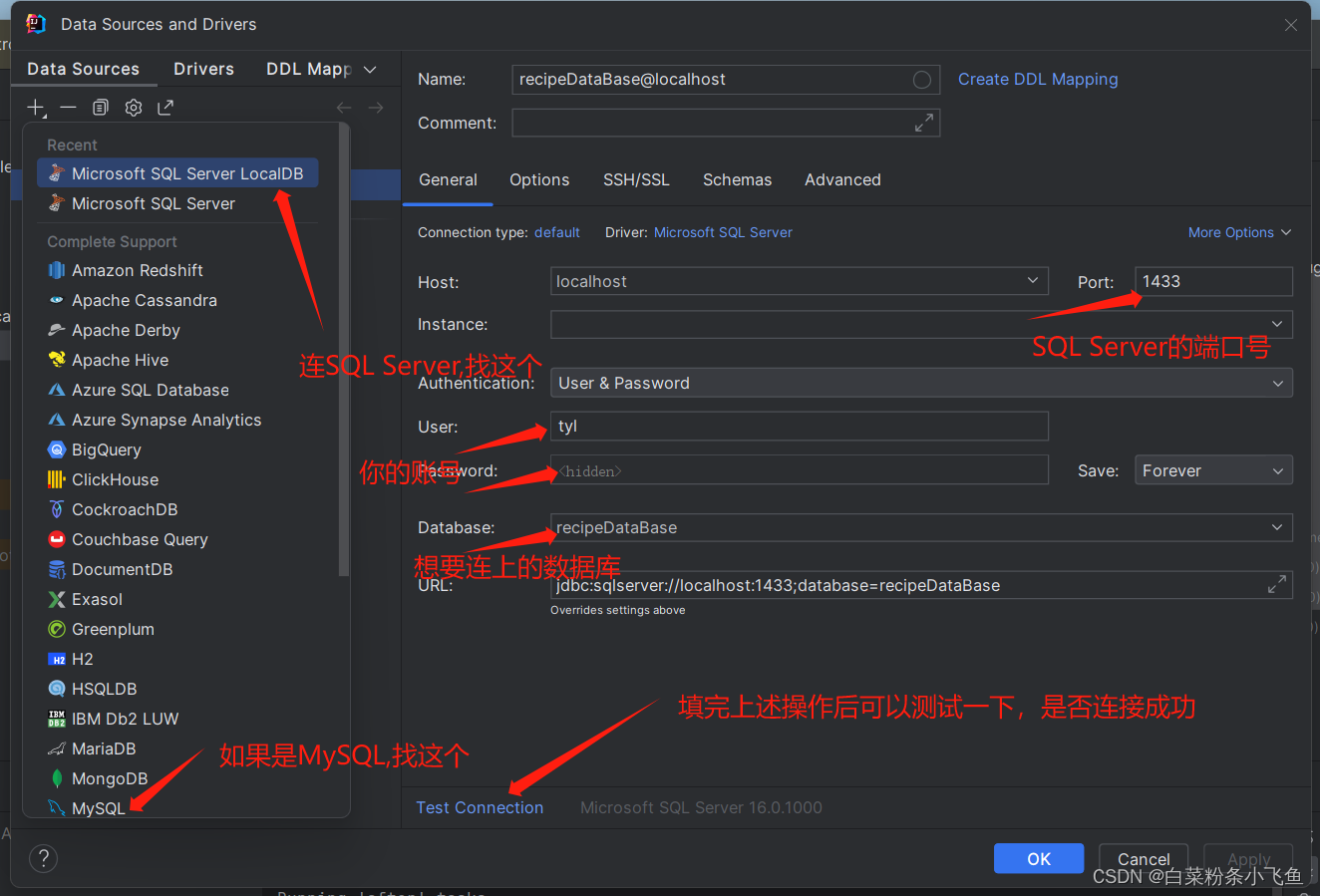Expand the Comment field with its corner icon
This screenshot has height=896, width=1320.
click(x=923, y=123)
